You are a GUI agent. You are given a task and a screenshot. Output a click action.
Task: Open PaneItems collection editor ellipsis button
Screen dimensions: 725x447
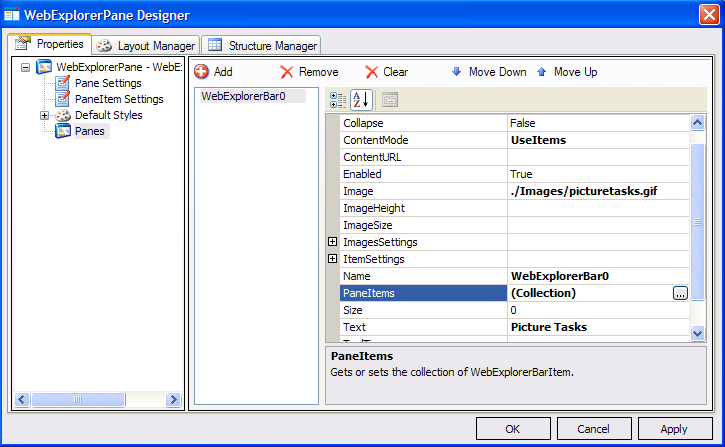(680, 293)
